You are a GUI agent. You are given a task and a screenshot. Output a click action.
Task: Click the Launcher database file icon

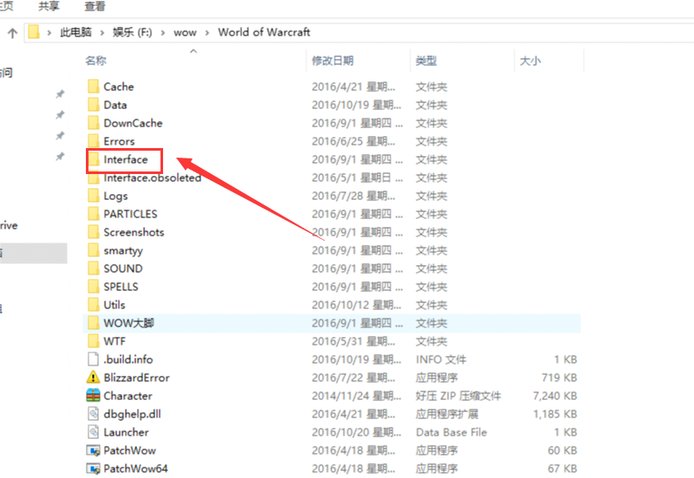point(93,432)
